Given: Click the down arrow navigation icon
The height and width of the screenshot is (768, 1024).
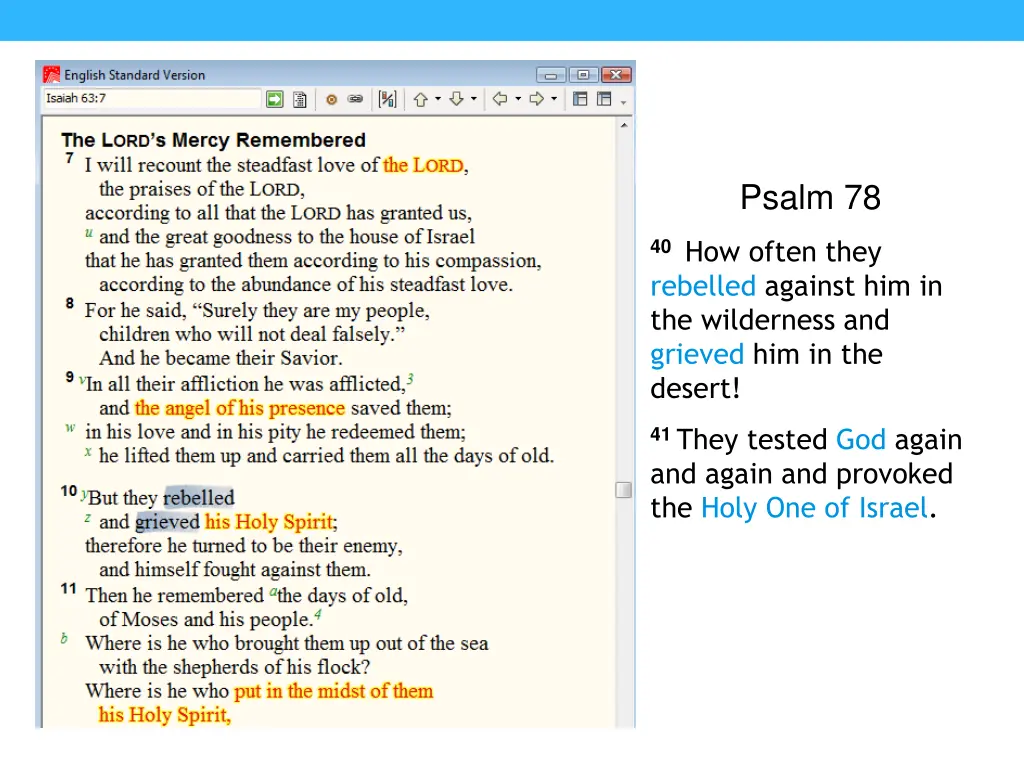Looking at the screenshot, I should click(x=456, y=99).
